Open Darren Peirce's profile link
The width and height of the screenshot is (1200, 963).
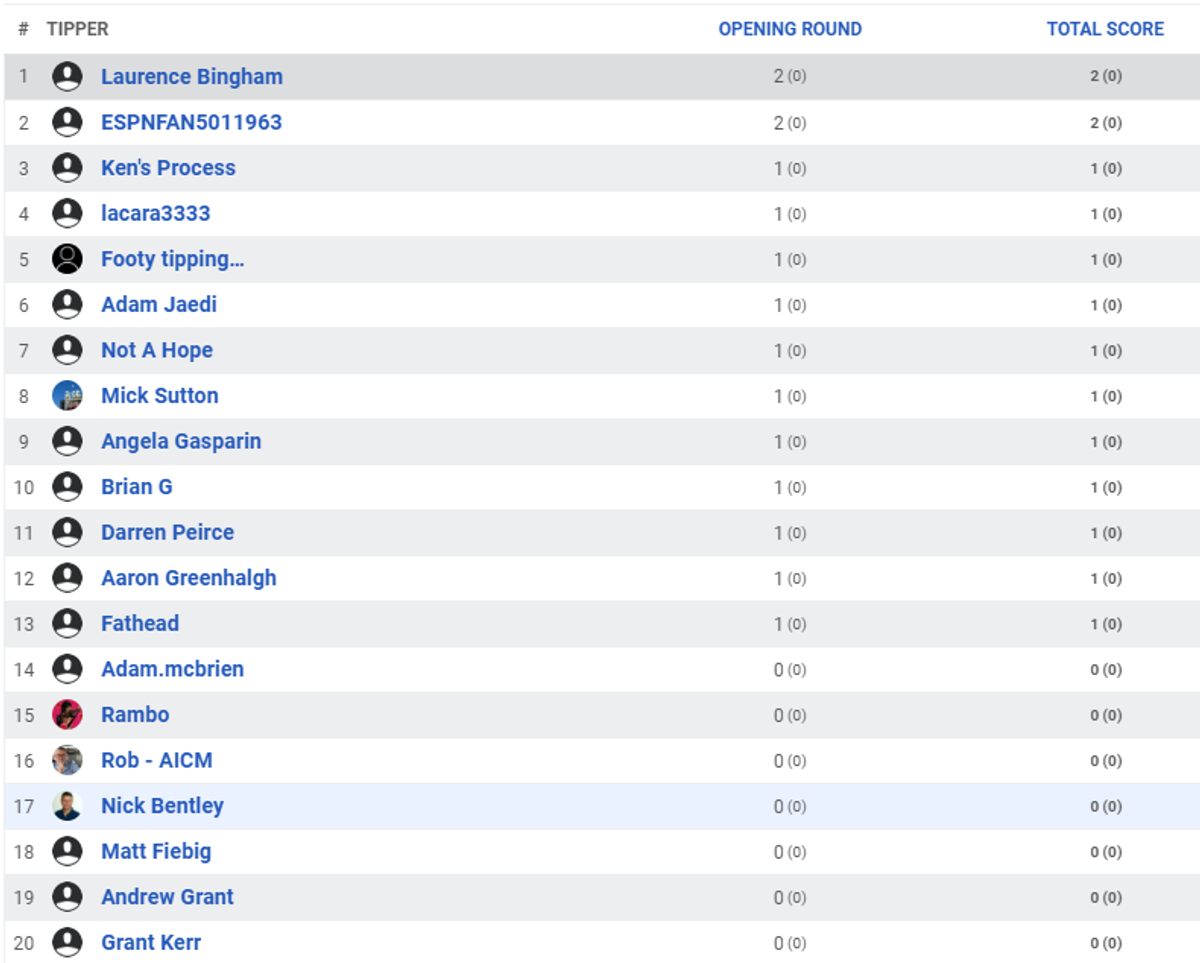(168, 533)
